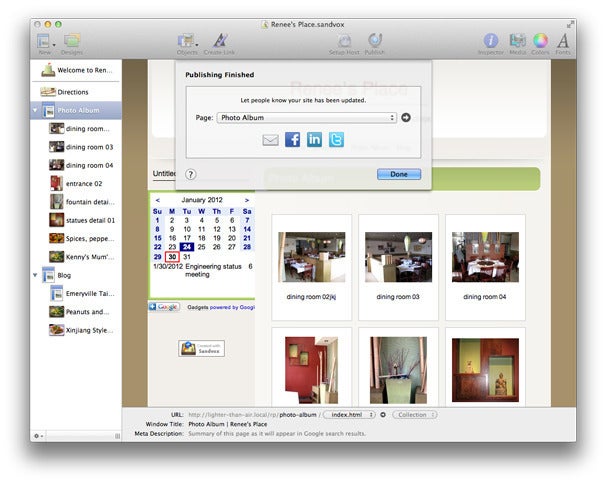The height and width of the screenshot is (483, 606).
Task: Open the sidebar gear action menu
Action: (38, 436)
